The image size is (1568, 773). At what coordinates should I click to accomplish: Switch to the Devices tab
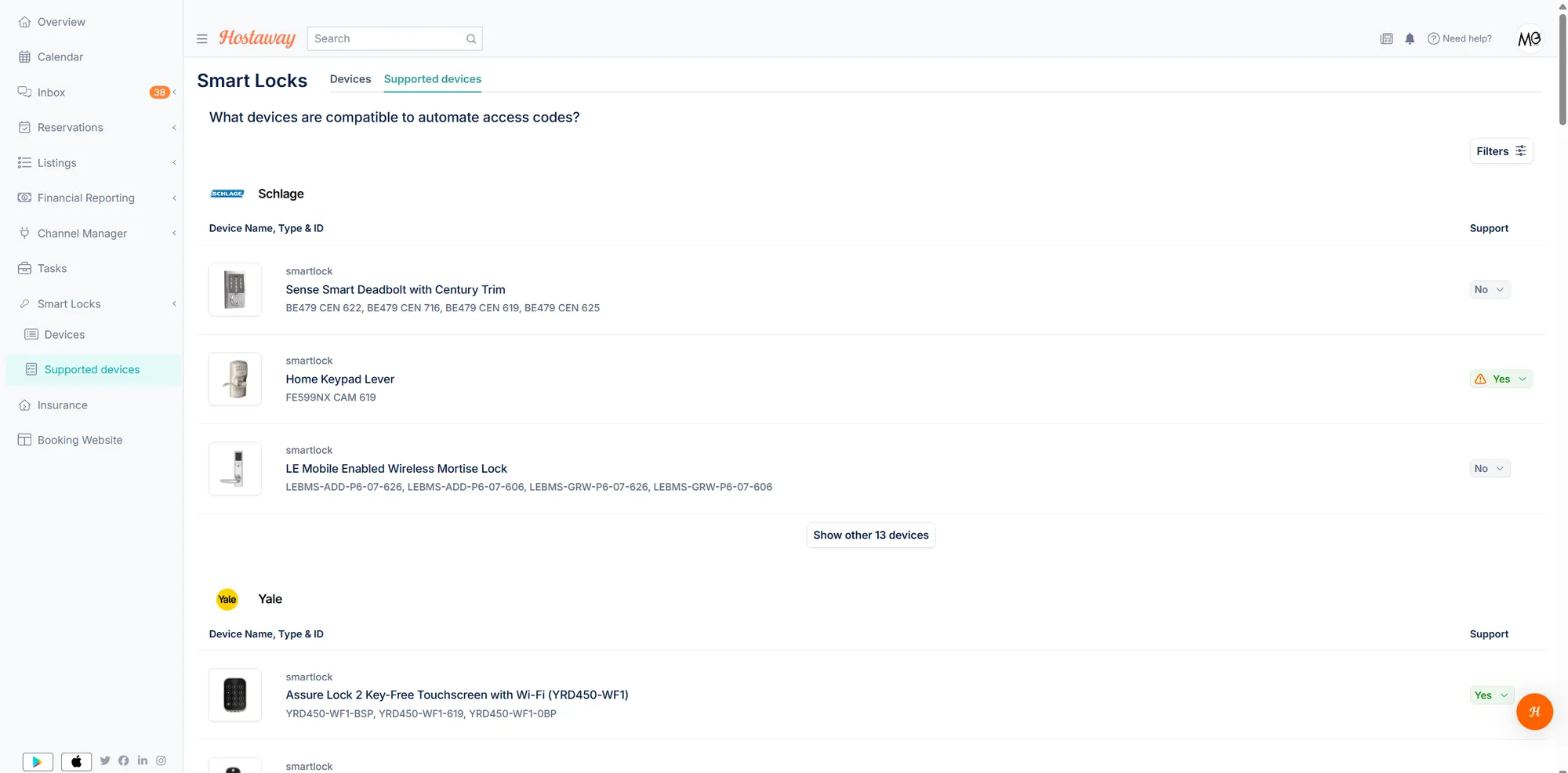tap(350, 79)
